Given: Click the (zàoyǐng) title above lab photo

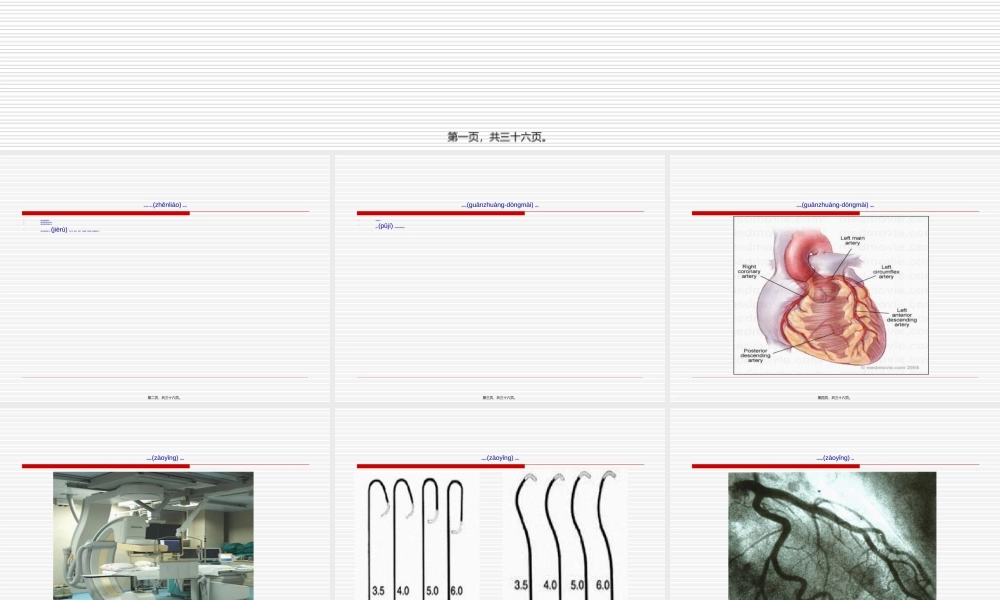Looking at the screenshot, I should coord(165,458).
